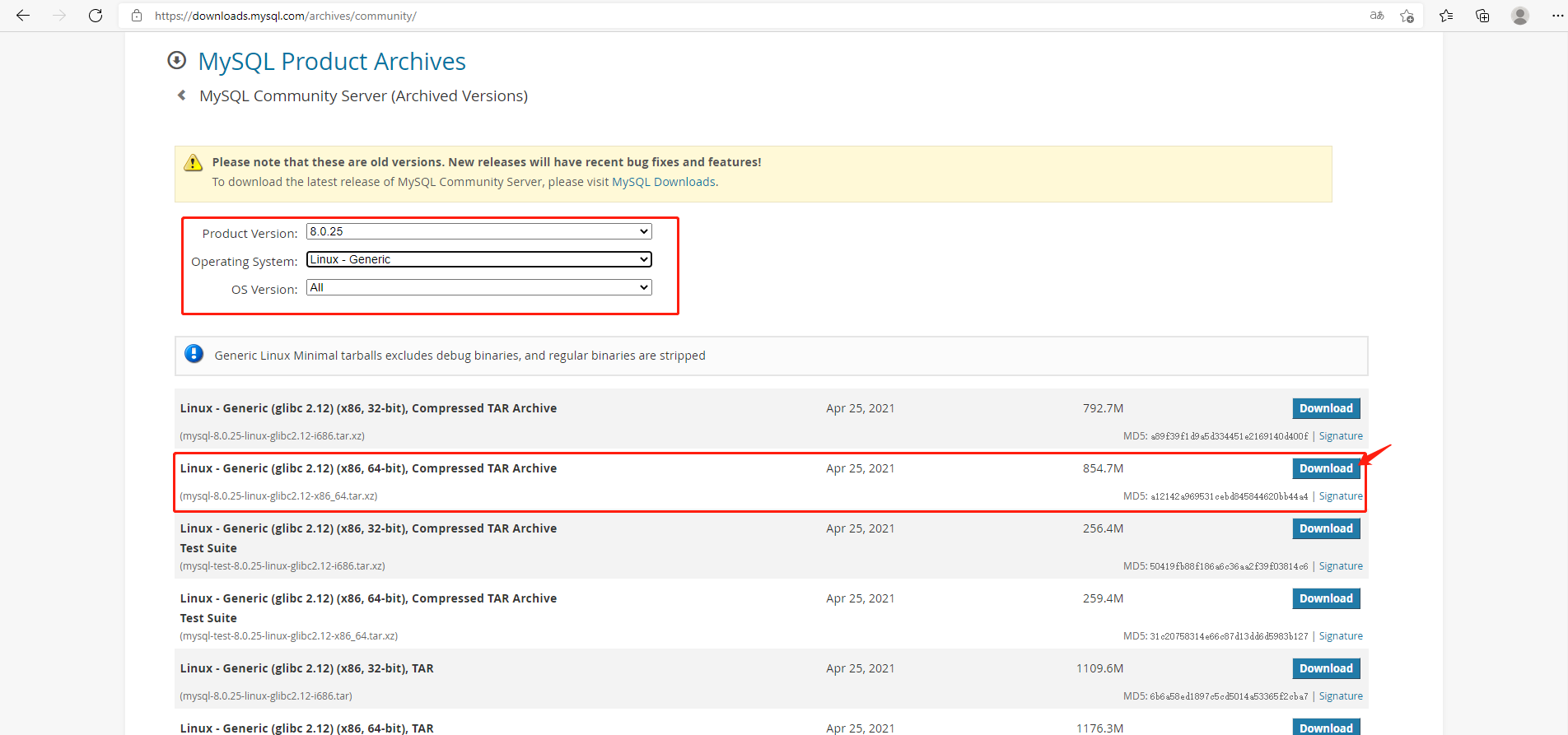This screenshot has height=735, width=1568.
Task: Click the 792.7M file size
Action: point(1103,408)
